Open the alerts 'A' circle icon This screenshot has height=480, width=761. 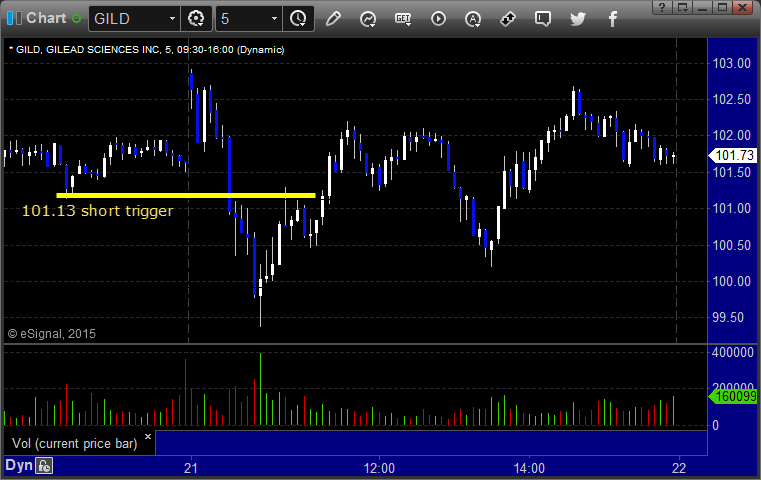(473, 19)
